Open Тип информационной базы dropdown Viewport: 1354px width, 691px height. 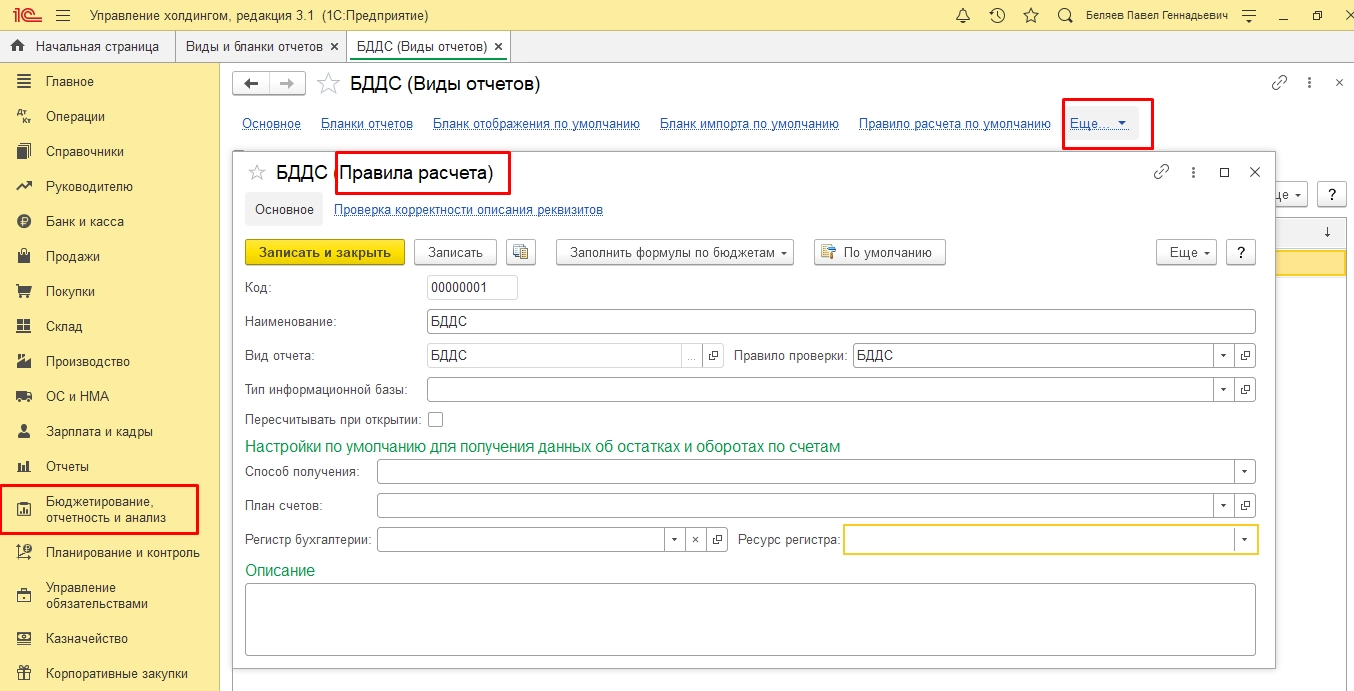pyautogui.click(x=1225, y=389)
